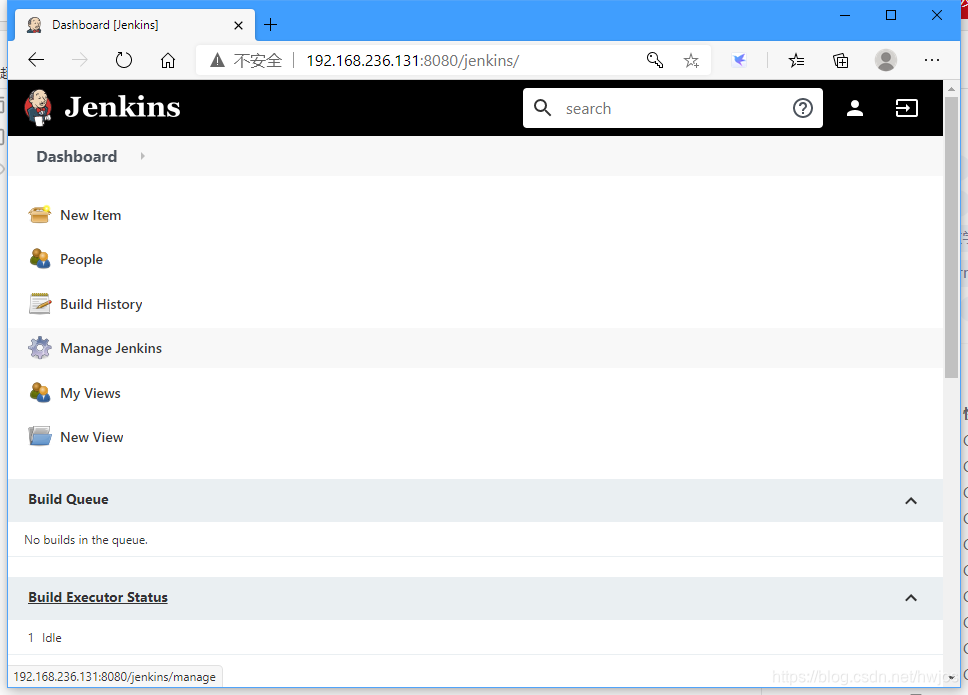Click the Jenkins butler logo icon

(x=38, y=107)
